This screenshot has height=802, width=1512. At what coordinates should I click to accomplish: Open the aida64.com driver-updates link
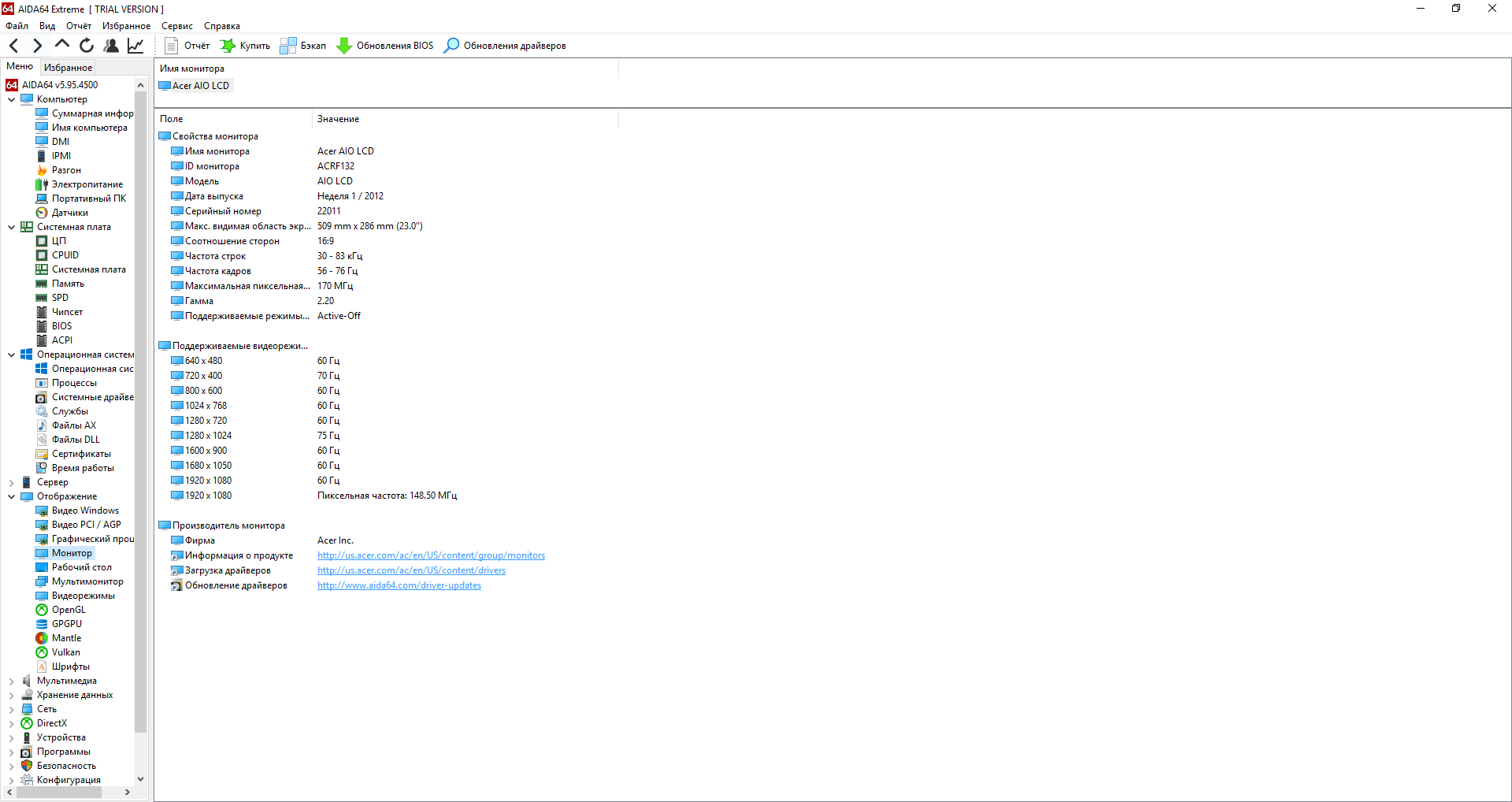(399, 585)
